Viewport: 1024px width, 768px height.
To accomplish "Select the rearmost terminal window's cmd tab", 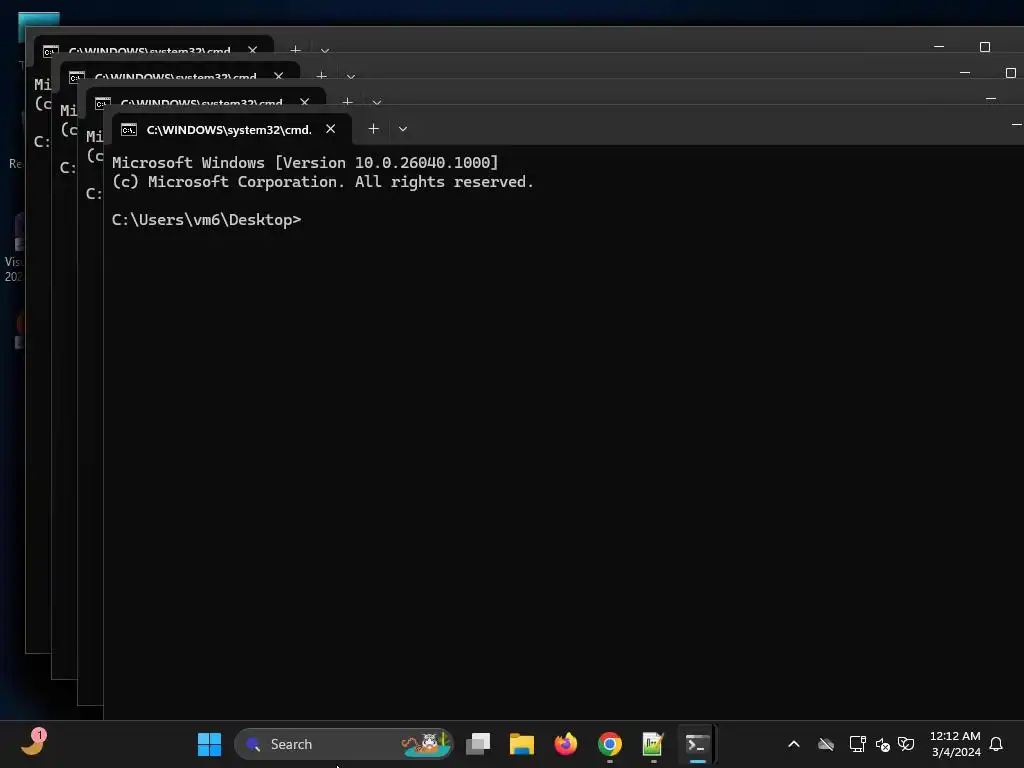I will tap(153, 46).
